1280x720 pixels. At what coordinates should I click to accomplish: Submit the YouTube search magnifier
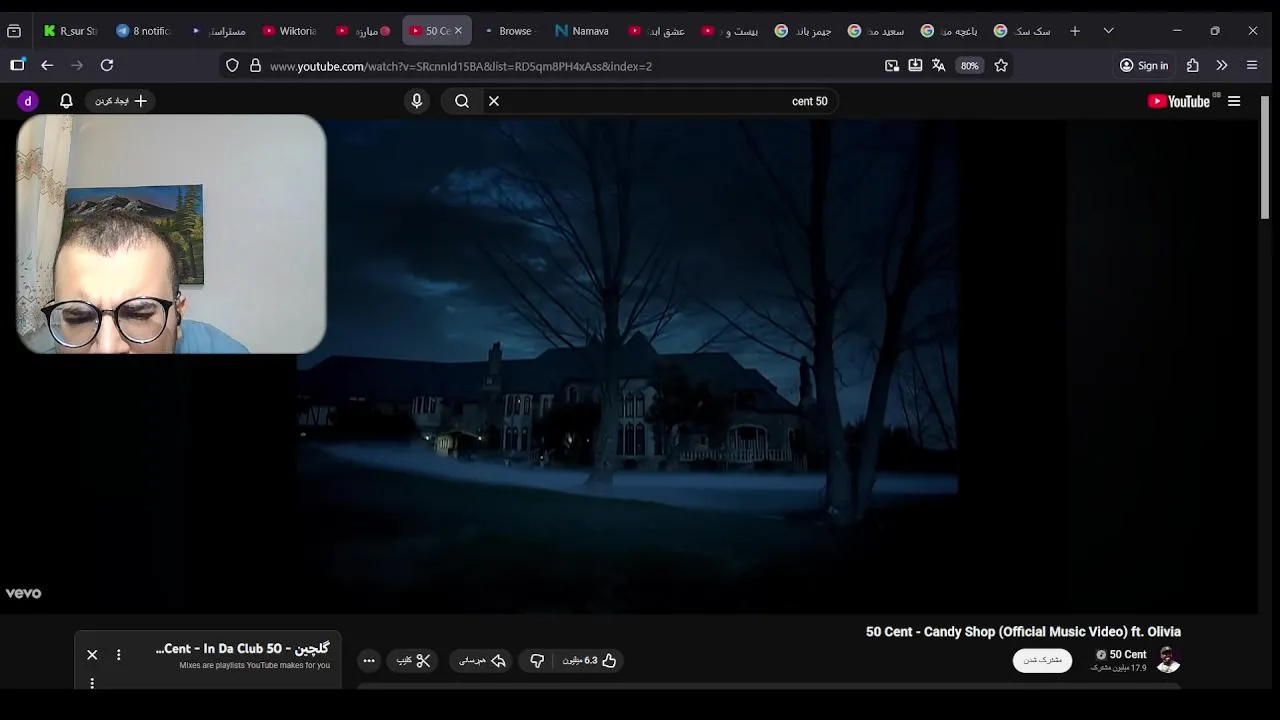[x=462, y=101]
